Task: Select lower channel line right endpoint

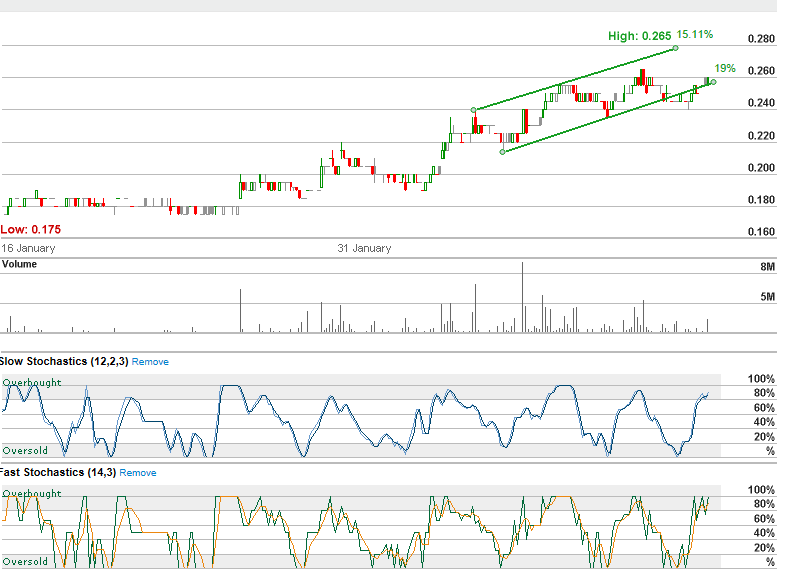Action: click(x=713, y=82)
